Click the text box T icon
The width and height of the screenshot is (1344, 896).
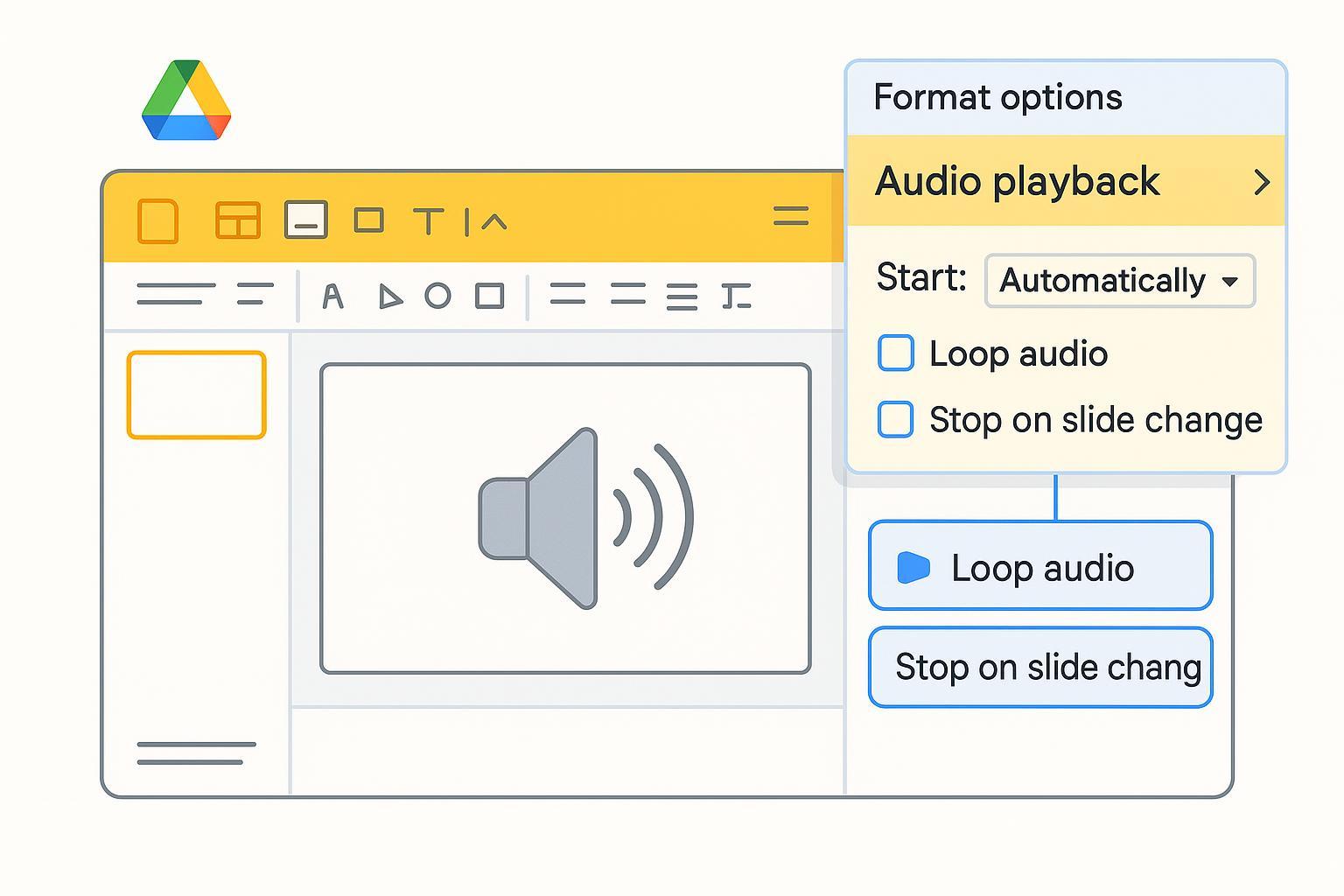coord(428,221)
